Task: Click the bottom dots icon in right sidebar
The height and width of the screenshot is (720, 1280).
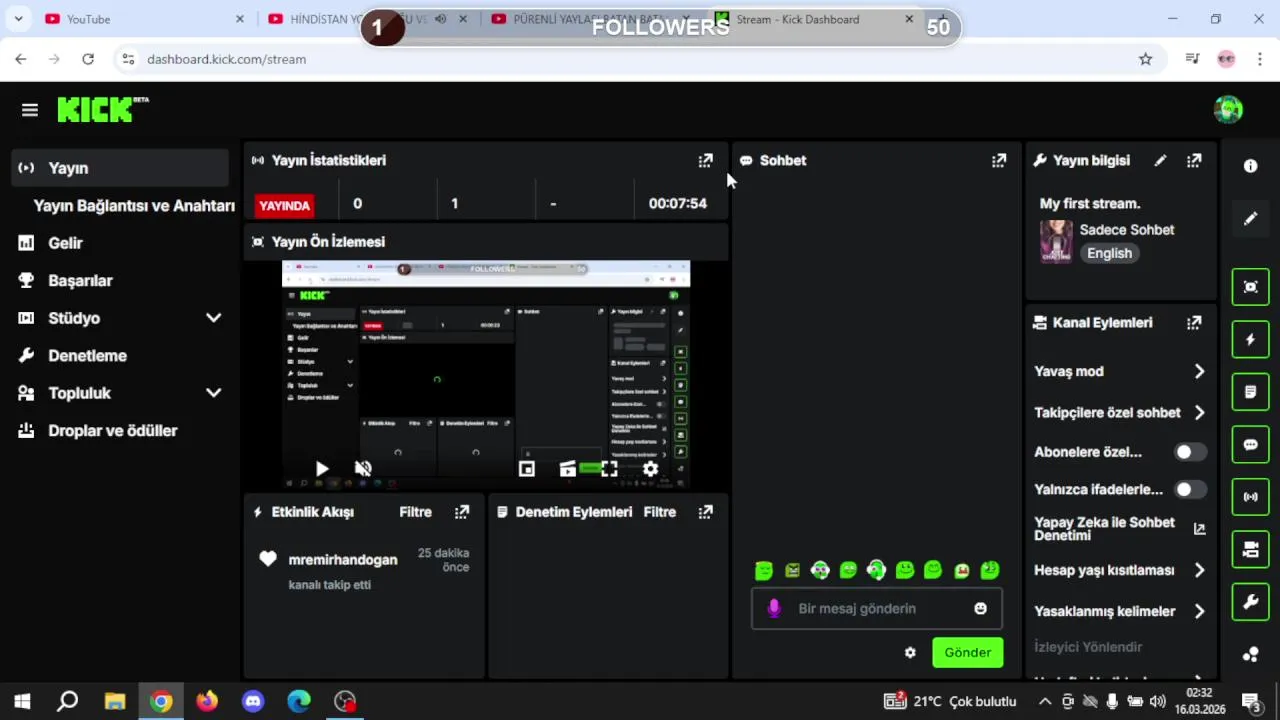Action: (x=1250, y=654)
